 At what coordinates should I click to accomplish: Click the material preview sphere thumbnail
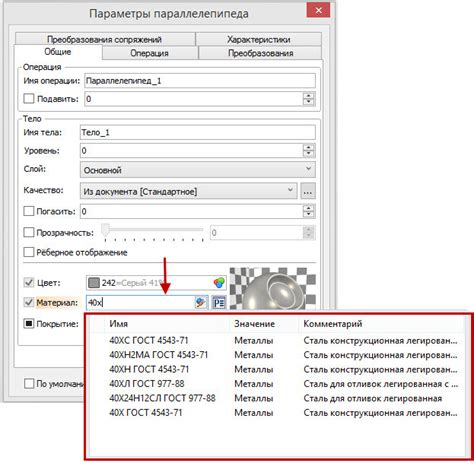[x=273, y=288]
